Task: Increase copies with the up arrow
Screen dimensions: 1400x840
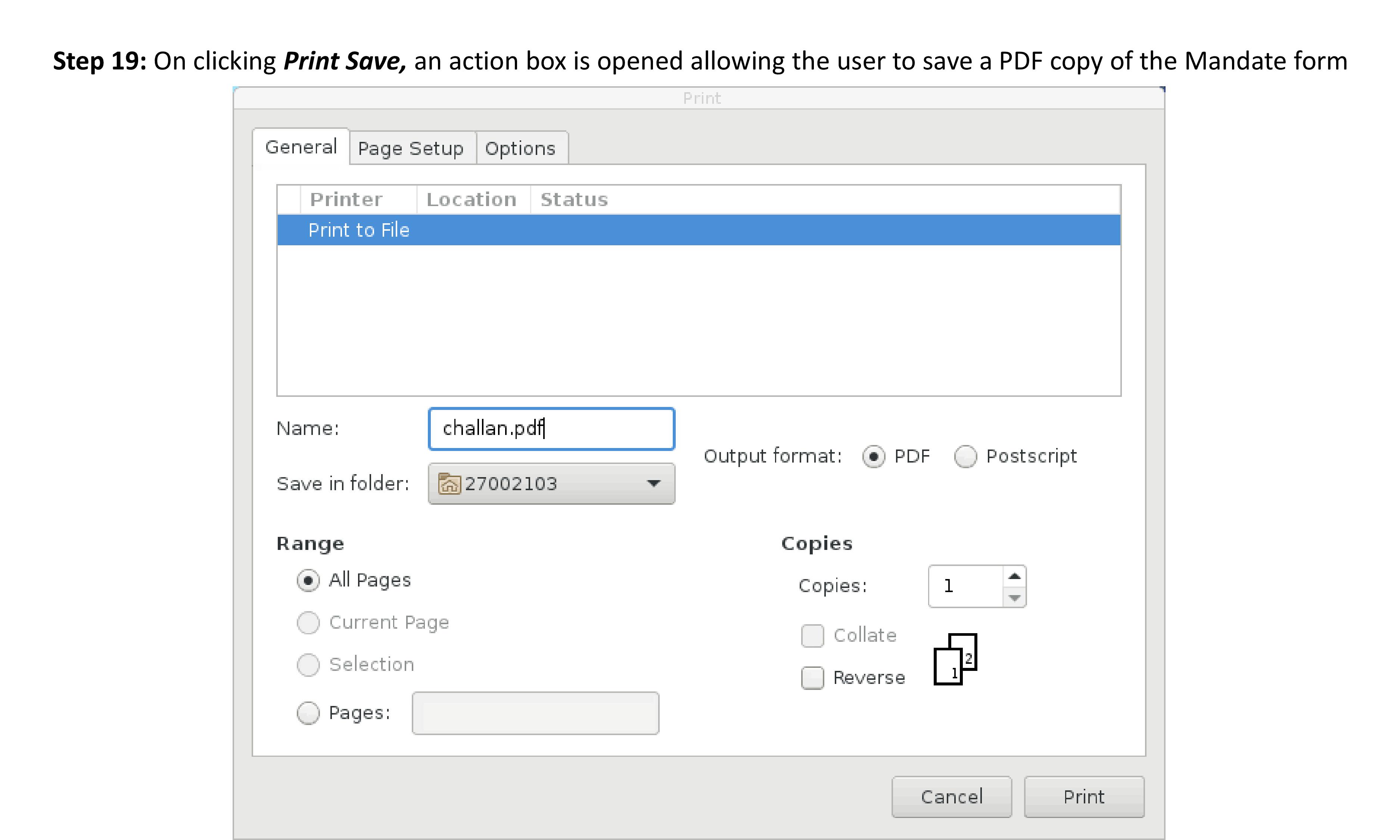Action: (1015, 576)
